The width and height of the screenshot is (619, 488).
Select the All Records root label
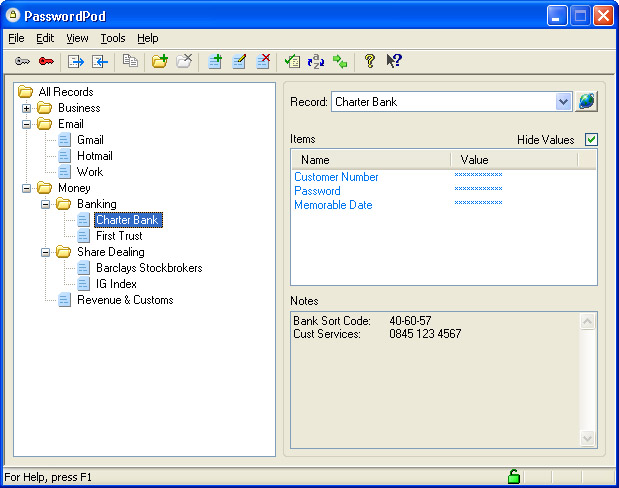click(x=66, y=92)
